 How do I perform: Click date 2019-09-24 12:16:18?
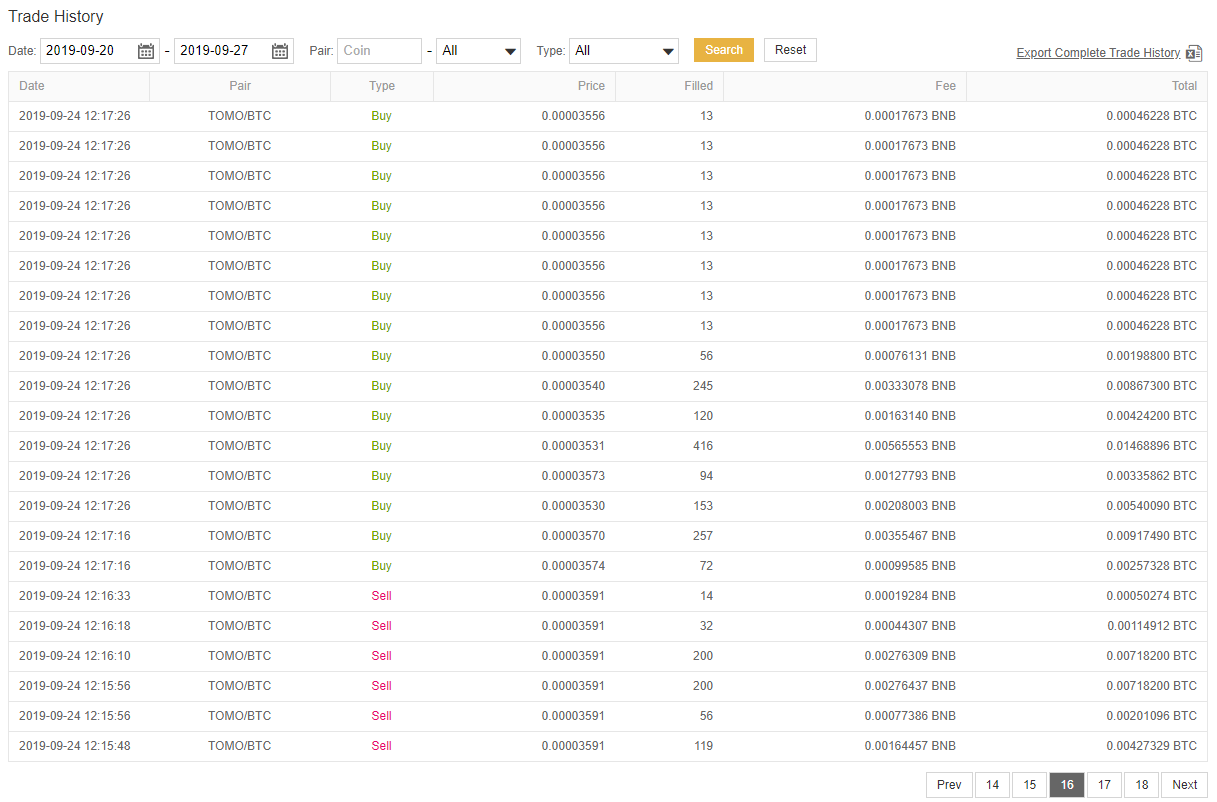coord(75,626)
